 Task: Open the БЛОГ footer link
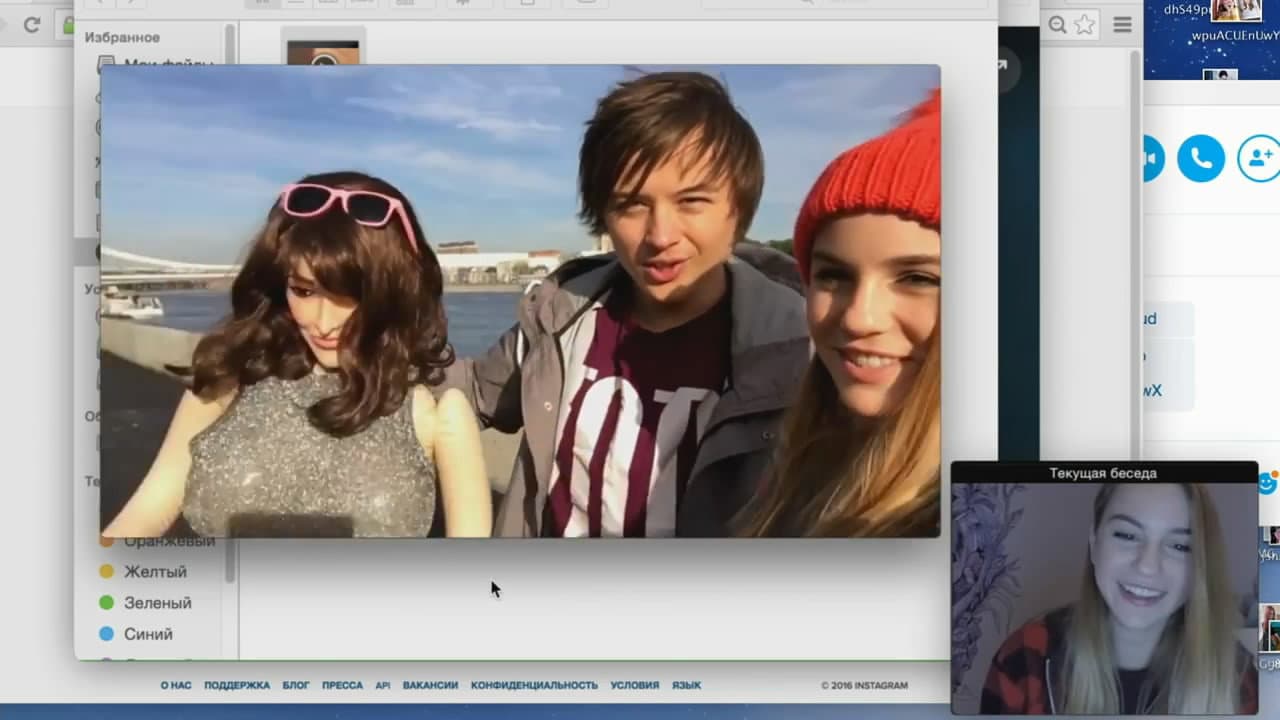(296, 686)
